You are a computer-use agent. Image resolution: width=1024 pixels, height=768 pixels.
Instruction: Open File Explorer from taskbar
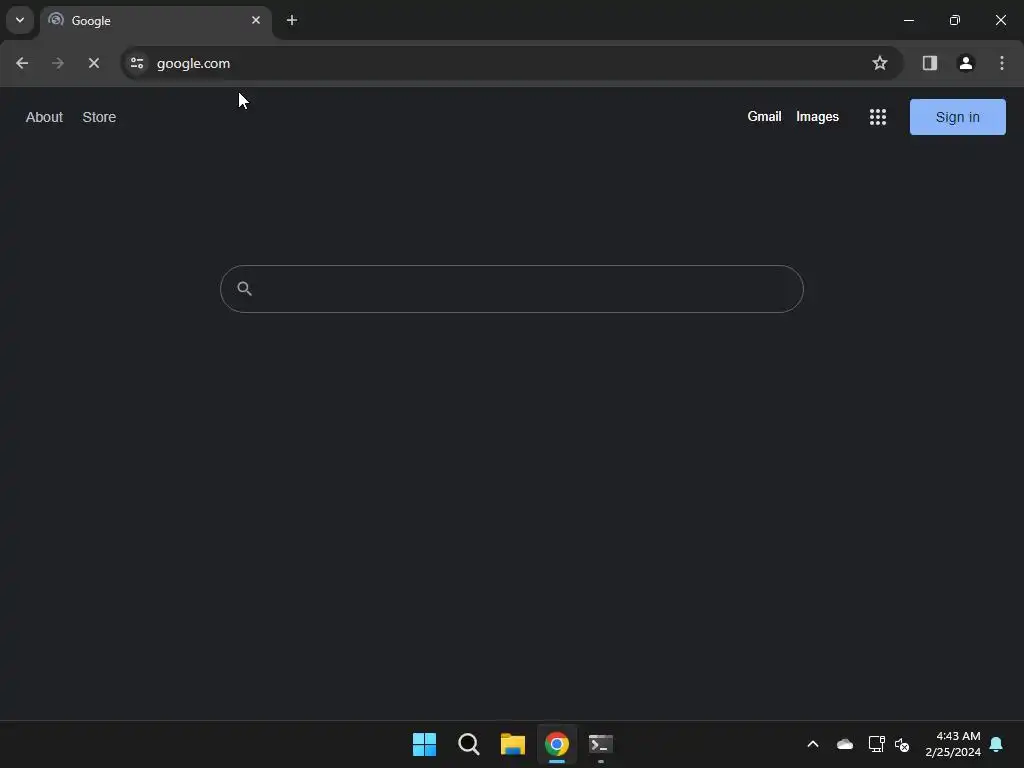[x=513, y=744]
